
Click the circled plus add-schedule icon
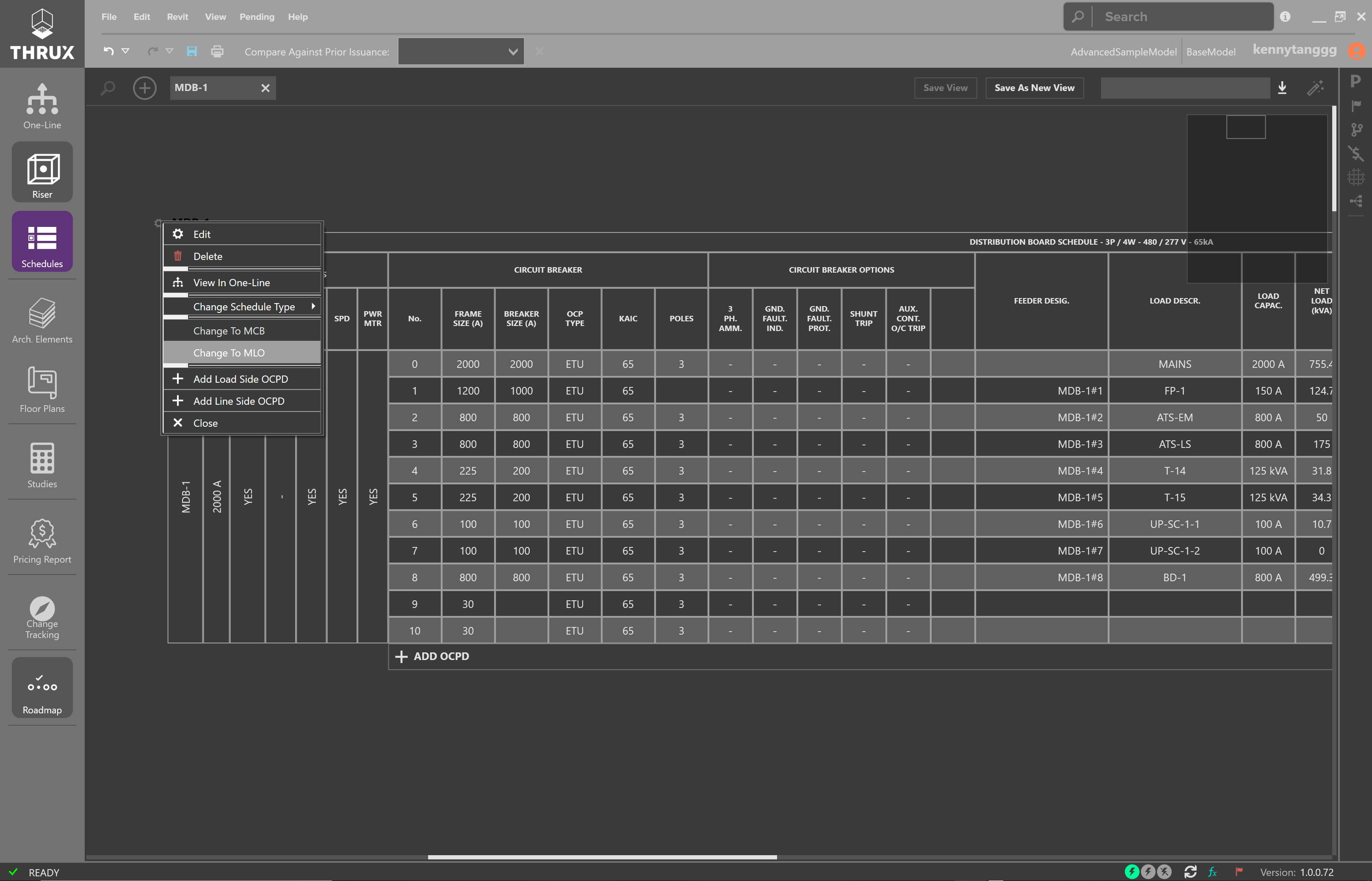[144, 88]
